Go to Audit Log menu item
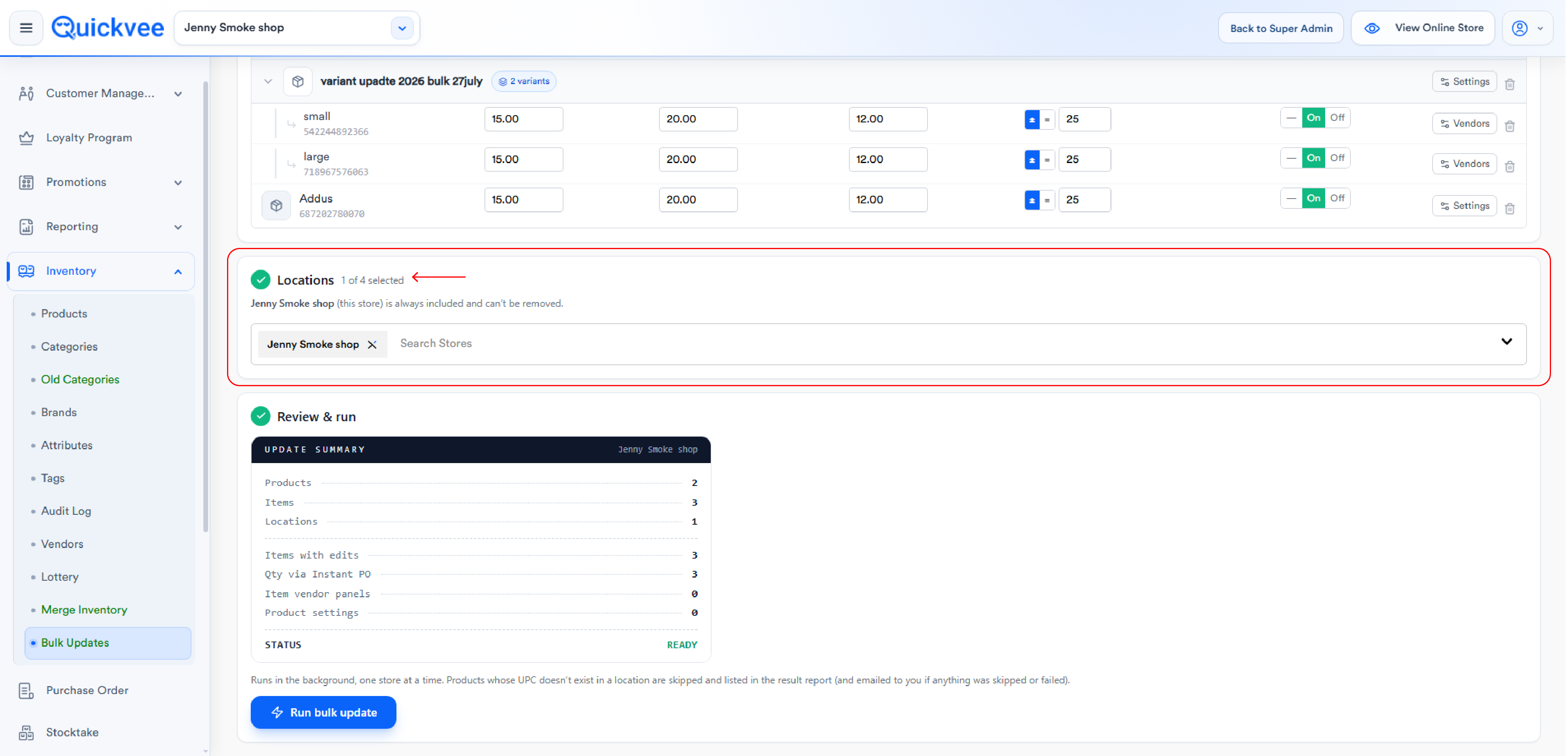1568x756 pixels. (66, 511)
